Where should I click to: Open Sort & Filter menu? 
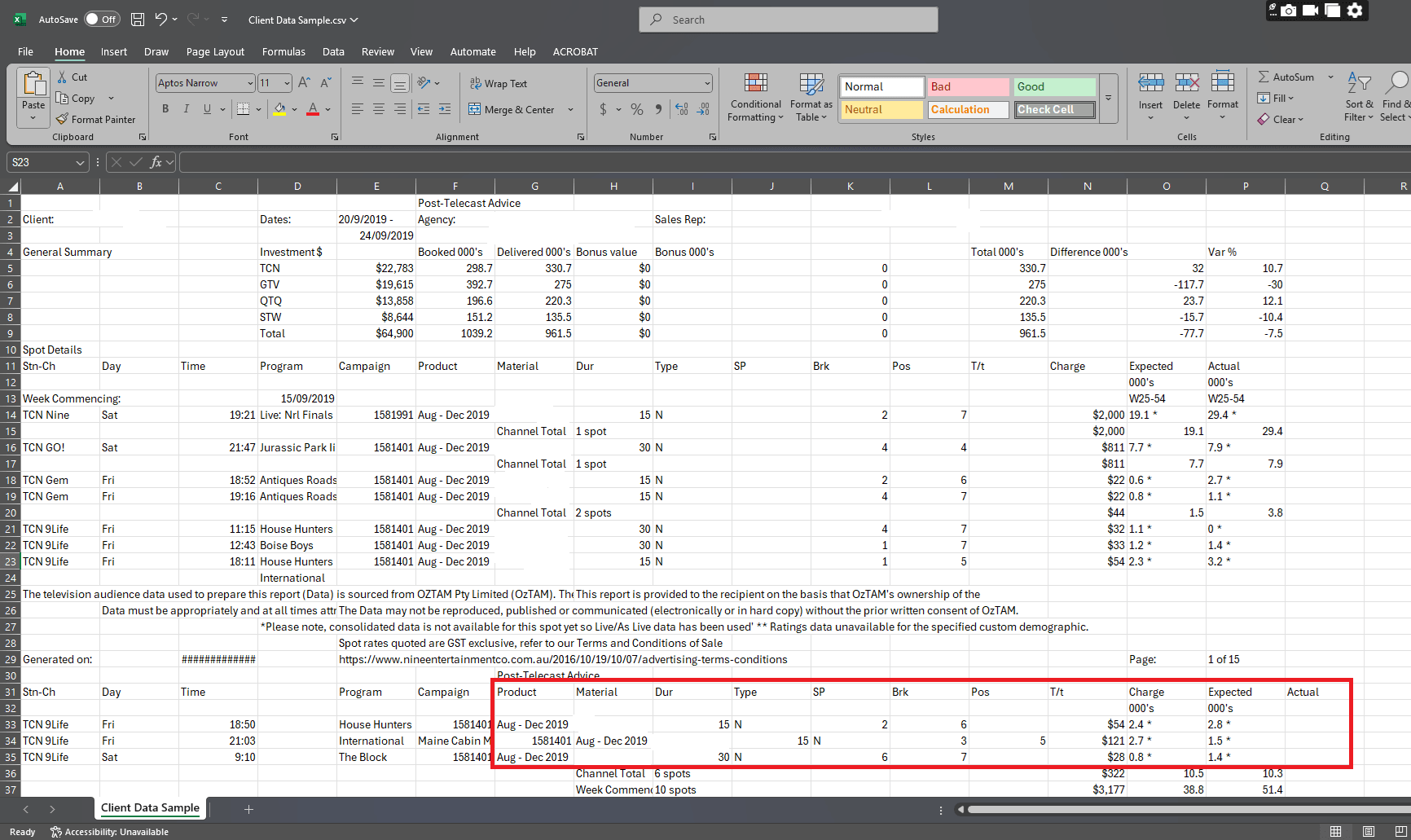pos(1359,97)
